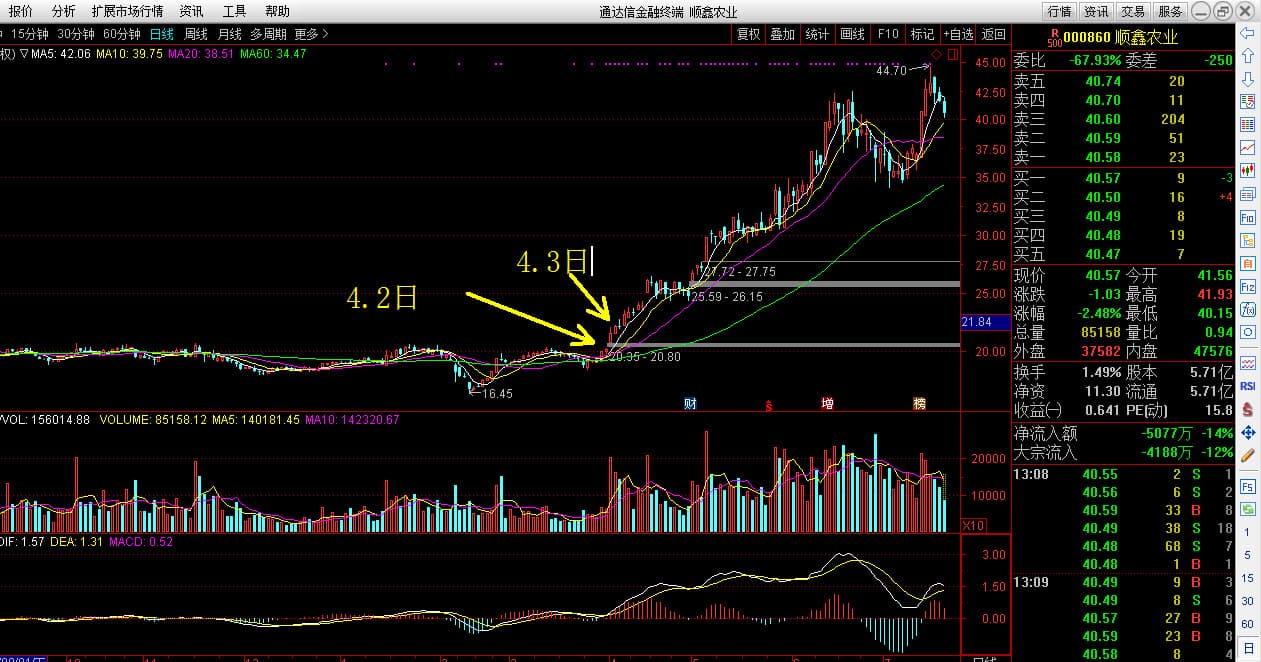Switch to the candlestick chart icon
1261x662 pixels.
1247,171
